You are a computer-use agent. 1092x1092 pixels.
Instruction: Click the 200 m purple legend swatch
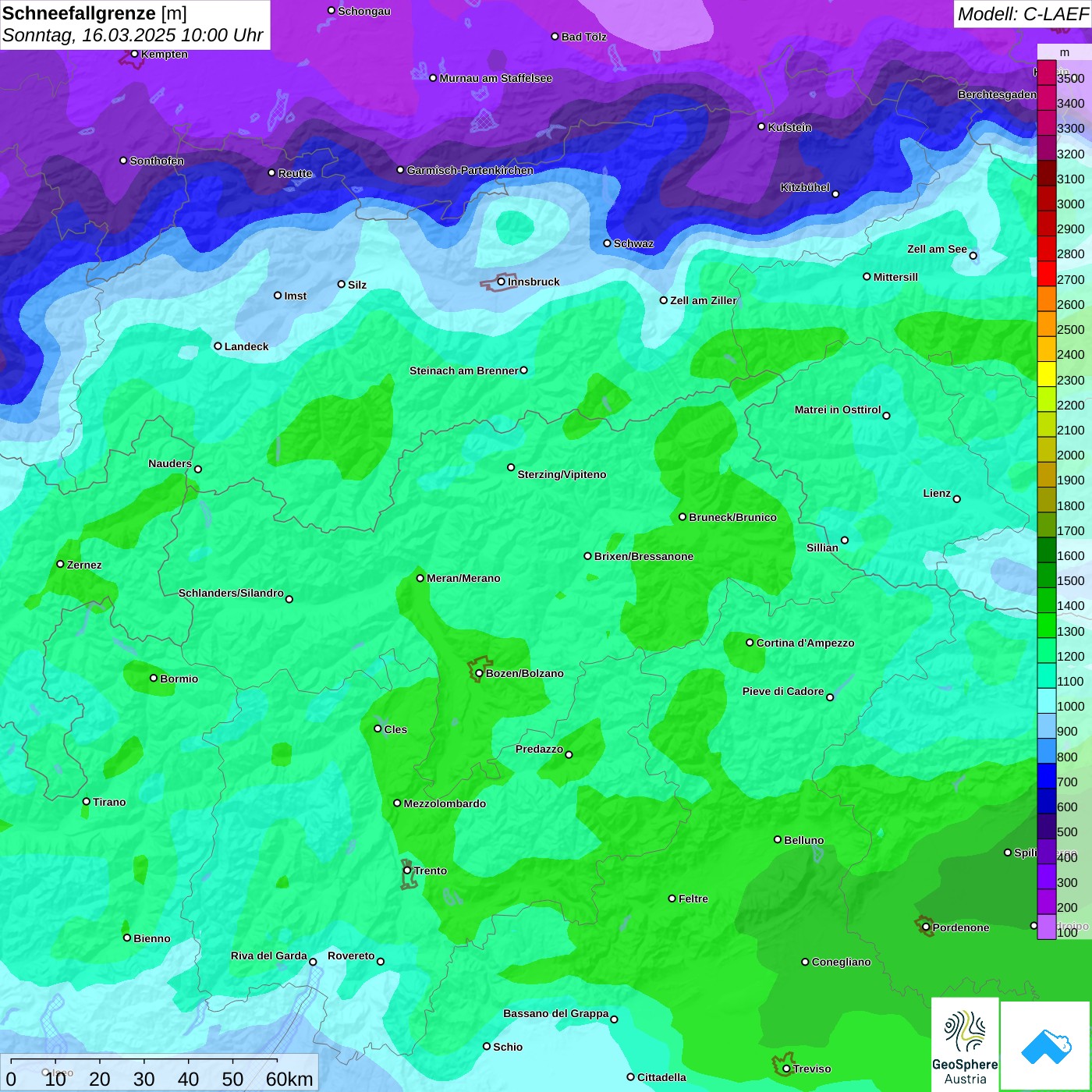1047,902
